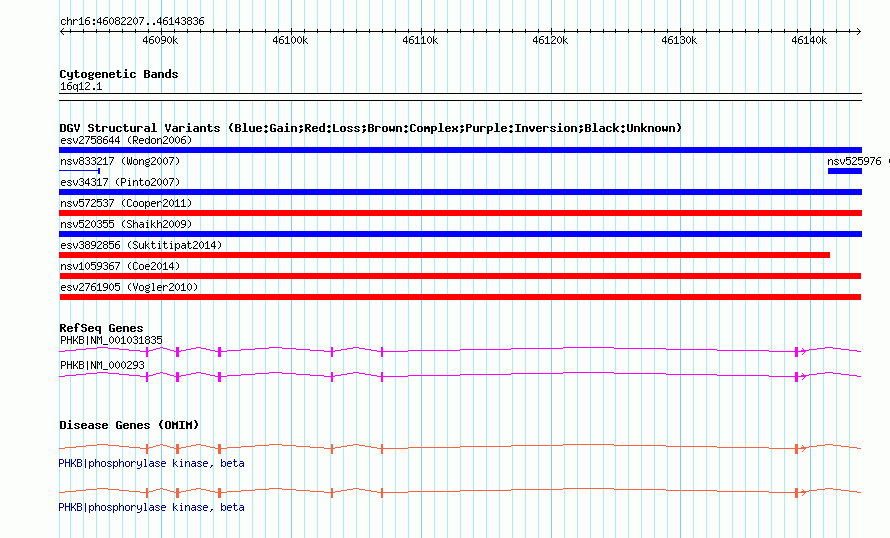Viewport: 890px width, 538px height.
Task: Open variant label nsv833217 (Wong2007)
Action: click(x=120, y=161)
